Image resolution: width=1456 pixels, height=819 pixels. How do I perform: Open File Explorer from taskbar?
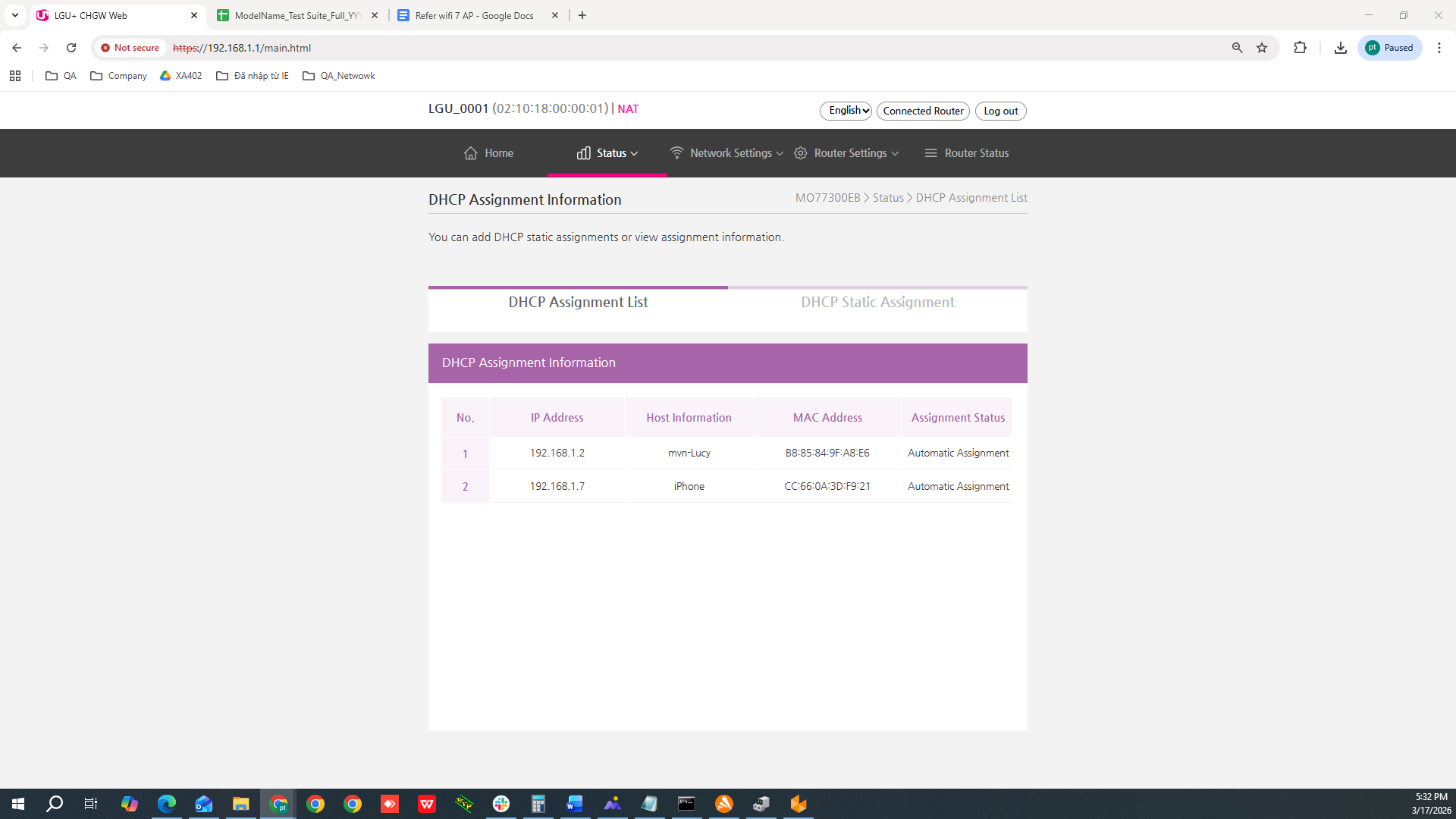pos(240,804)
